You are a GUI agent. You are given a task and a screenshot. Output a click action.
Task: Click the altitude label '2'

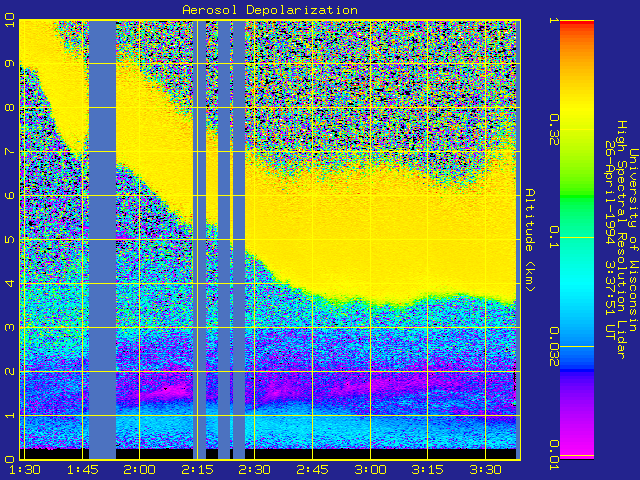(10, 371)
